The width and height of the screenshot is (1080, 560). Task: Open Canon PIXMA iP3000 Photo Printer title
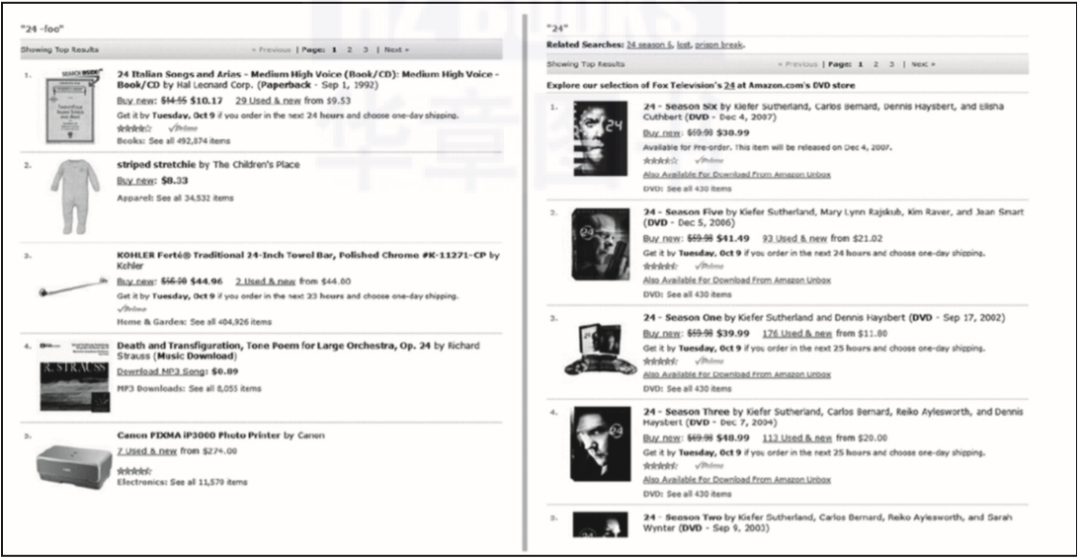[x=198, y=435]
